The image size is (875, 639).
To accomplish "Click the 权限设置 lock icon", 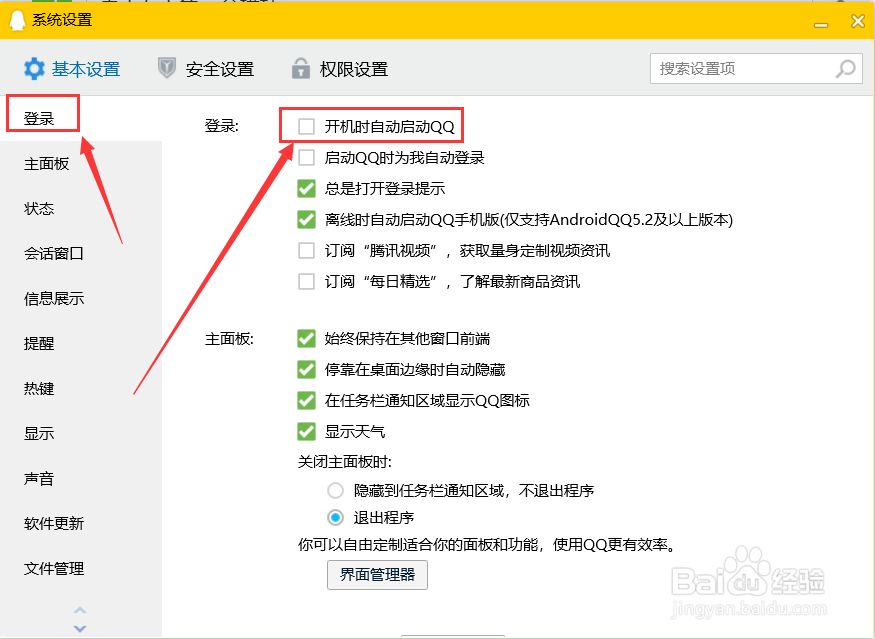I will 300,69.
